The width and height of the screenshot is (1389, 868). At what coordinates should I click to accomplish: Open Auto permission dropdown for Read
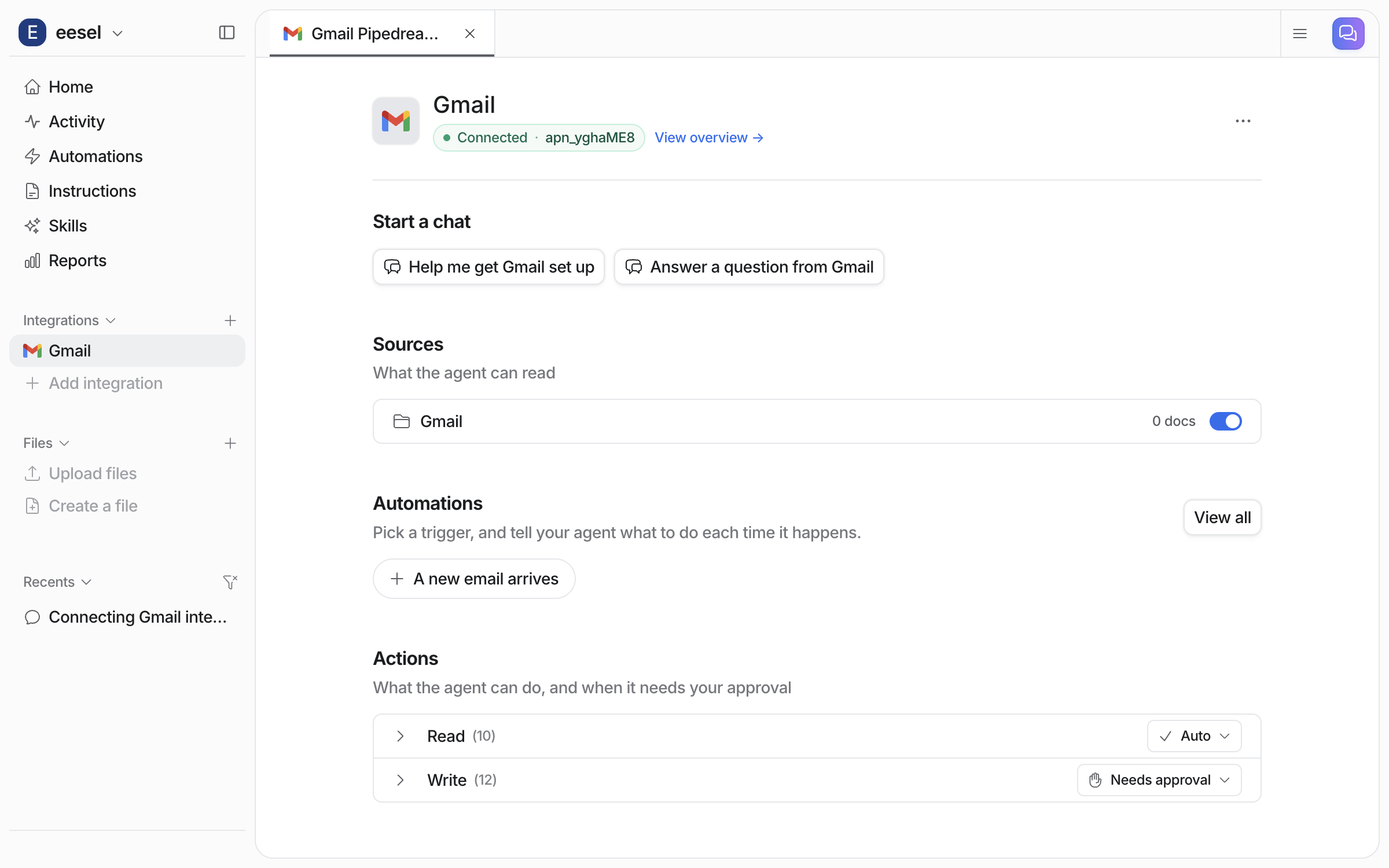click(x=1195, y=736)
